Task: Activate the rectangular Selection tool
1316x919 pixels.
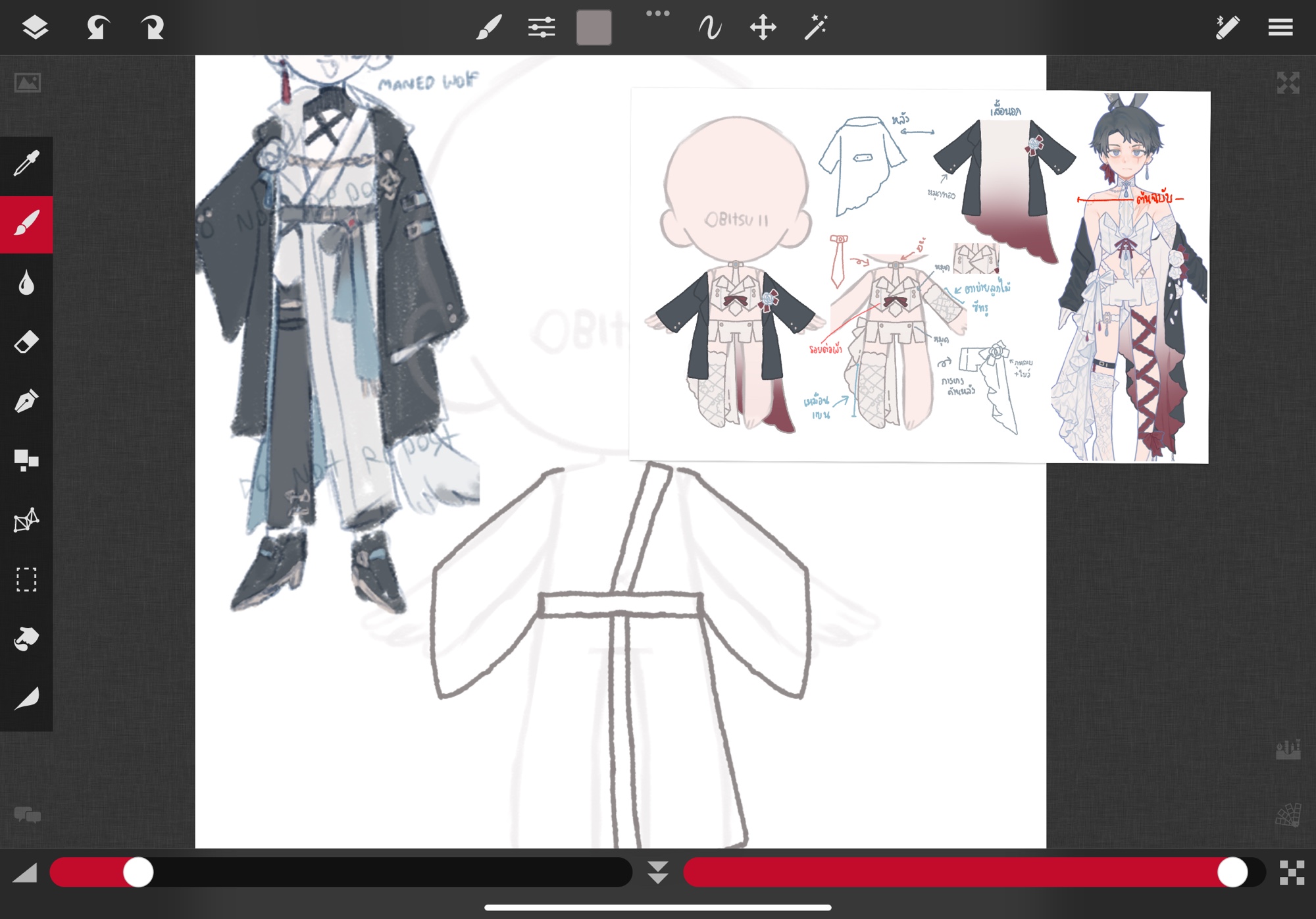Action: coord(26,580)
